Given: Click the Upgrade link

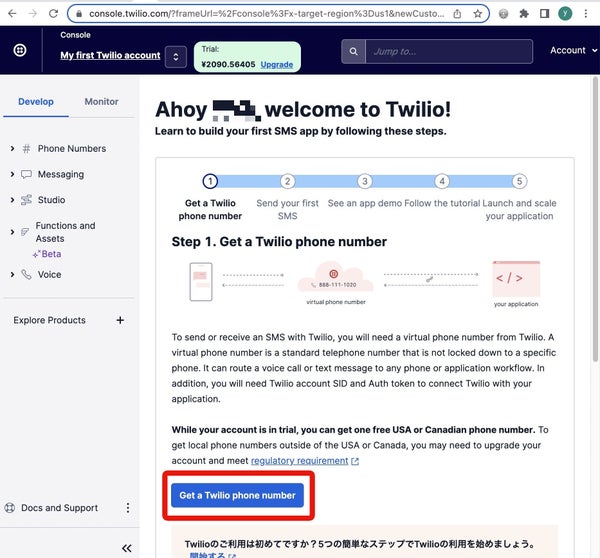Looking at the screenshot, I should click(277, 64).
